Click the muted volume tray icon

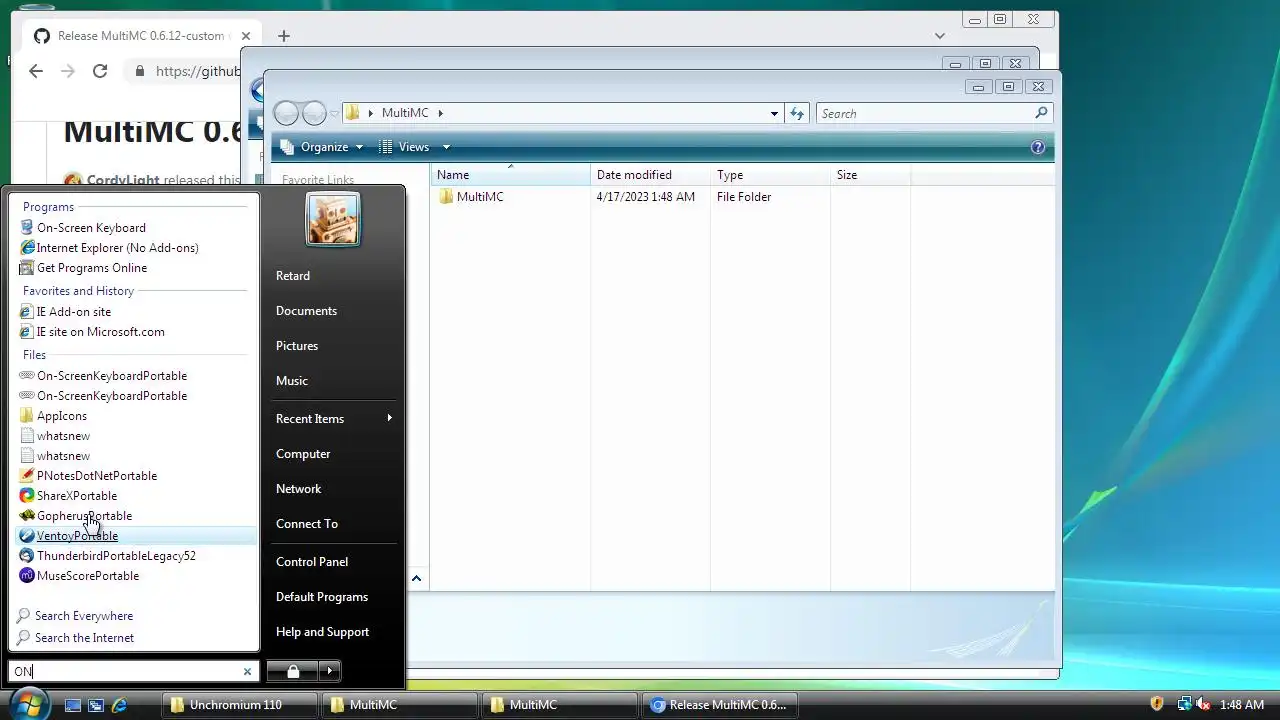tap(1203, 705)
